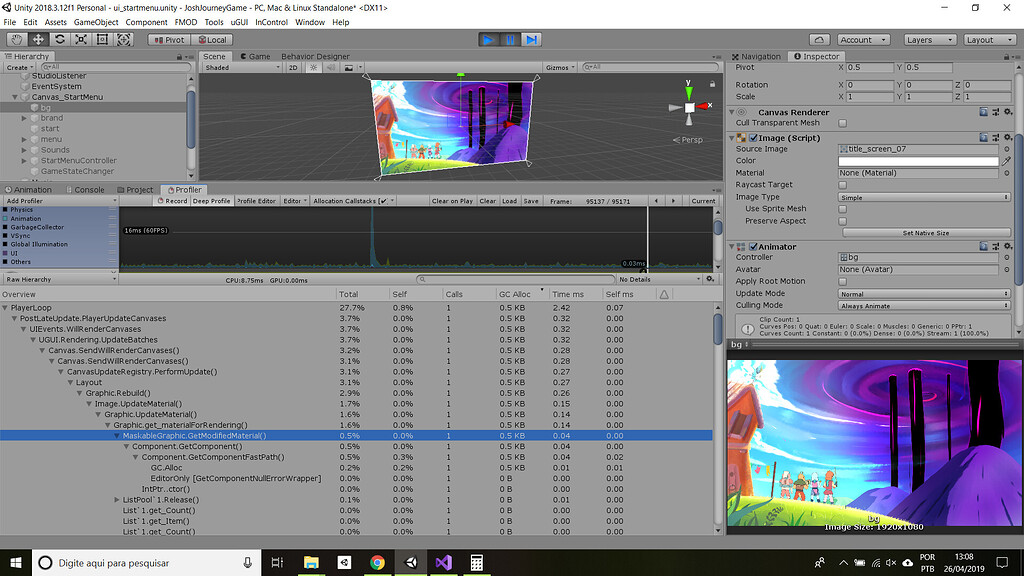Select the Rect Transform tool
Screen dimensions: 1024x576
[x=104, y=39]
